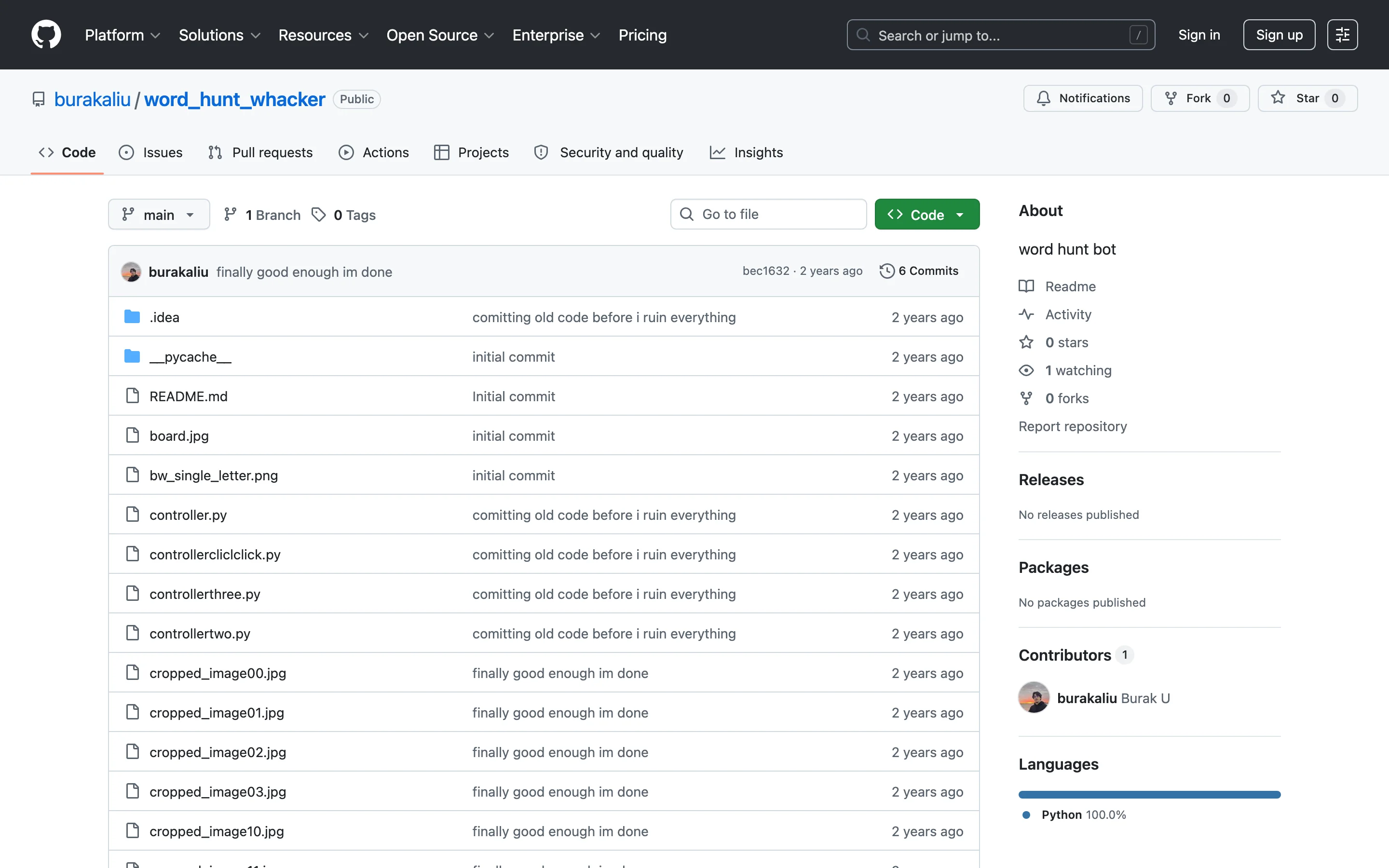The height and width of the screenshot is (868, 1389).
Task: Click the board.jpg file icon
Action: click(x=133, y=435)
